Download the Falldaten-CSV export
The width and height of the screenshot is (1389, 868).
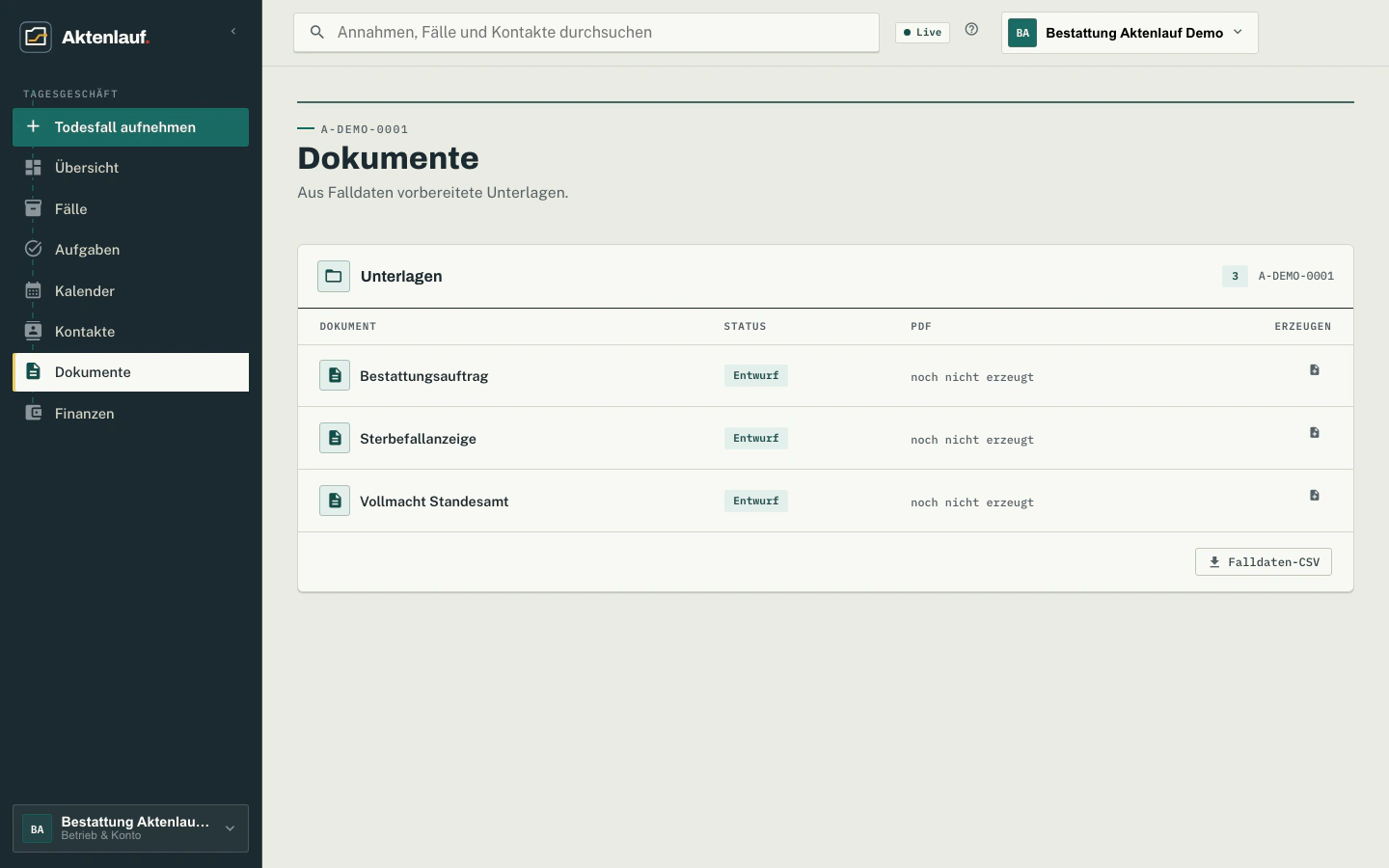click(x=1264, y=562)
